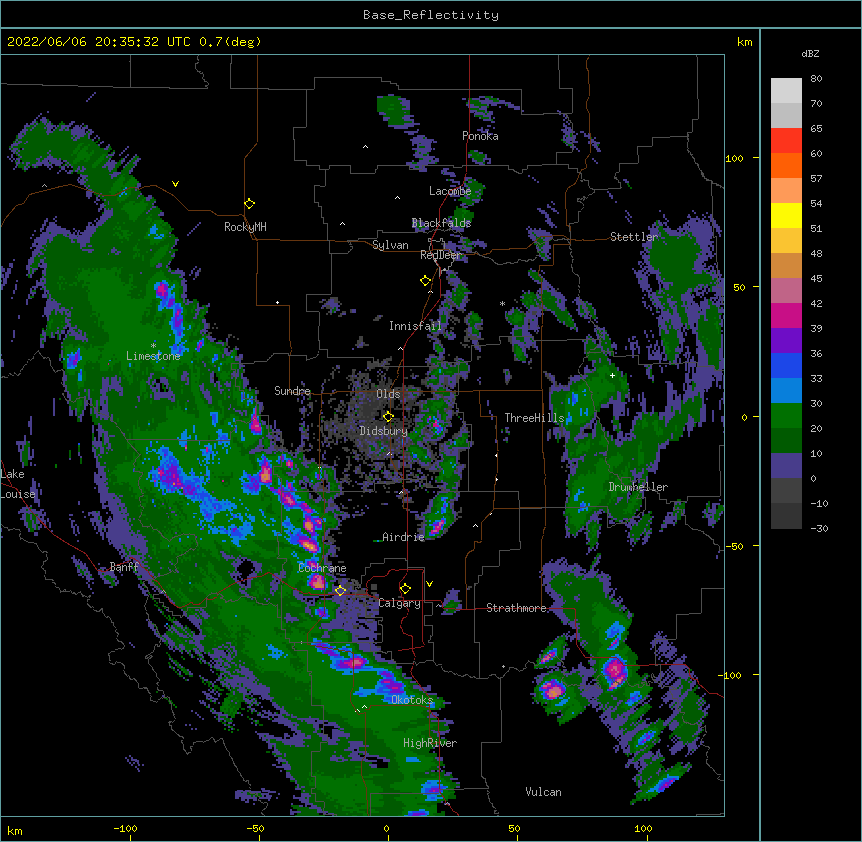Click the yellow marker above Calgary label
This screenshot has height=842, width=862.
[x=405, y=589]
